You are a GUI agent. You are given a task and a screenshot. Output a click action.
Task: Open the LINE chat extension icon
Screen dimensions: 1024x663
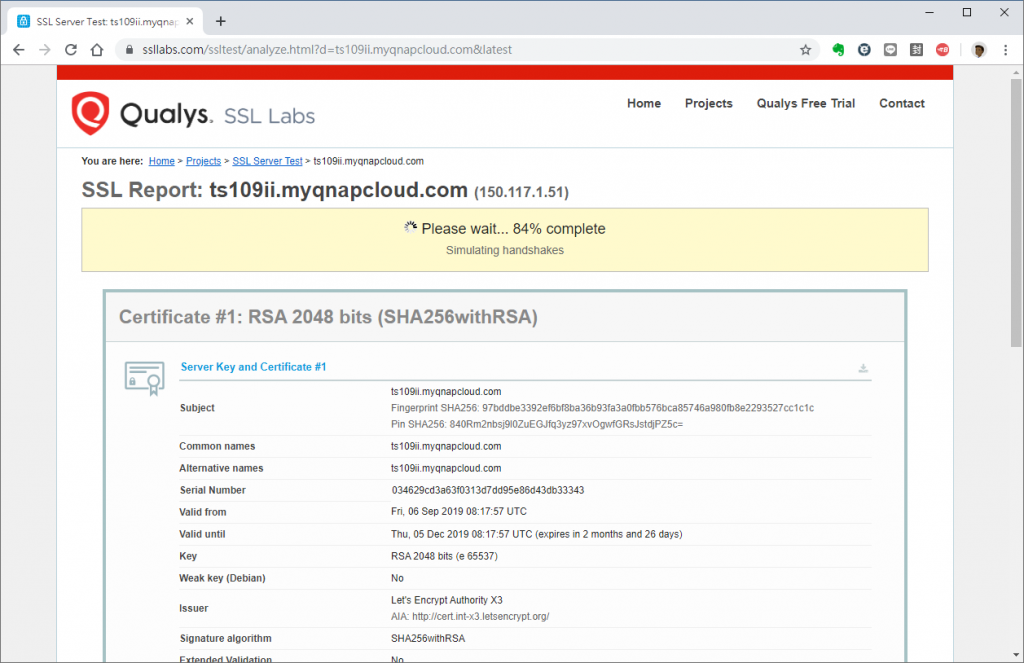pyautogui.click(x=890, y=50)
